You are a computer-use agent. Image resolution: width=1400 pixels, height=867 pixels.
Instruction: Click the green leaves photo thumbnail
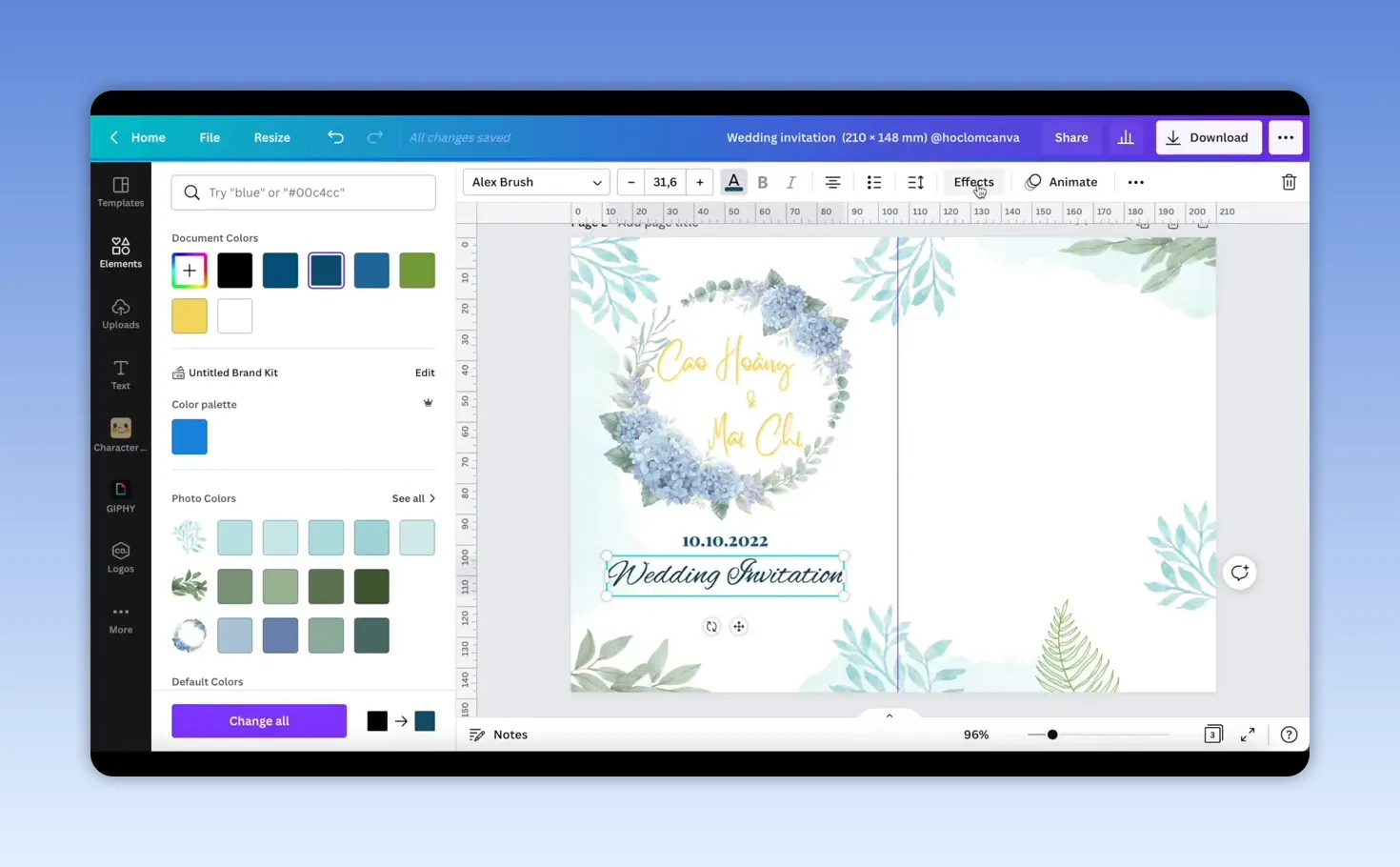(x=190, y=587)
